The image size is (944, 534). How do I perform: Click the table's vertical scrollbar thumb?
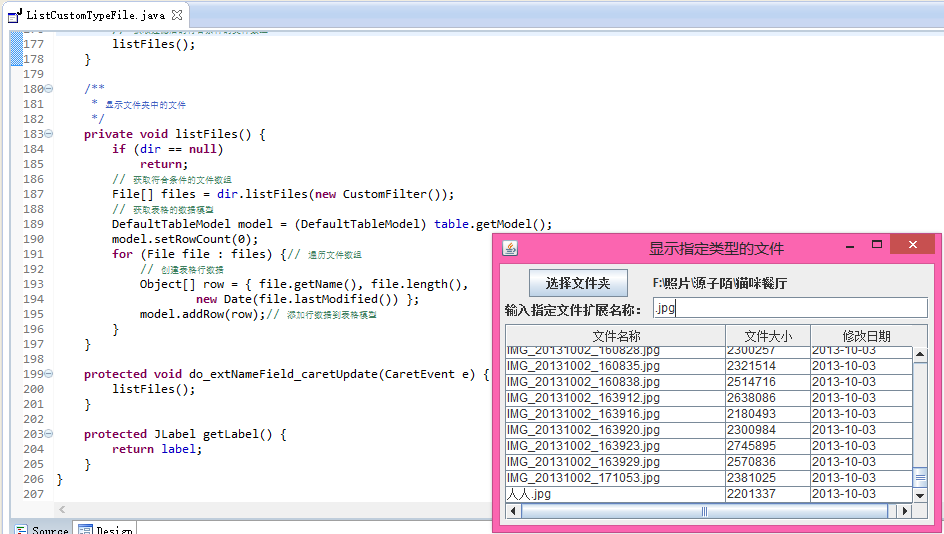pyautogui.click(x=920, y=477)
